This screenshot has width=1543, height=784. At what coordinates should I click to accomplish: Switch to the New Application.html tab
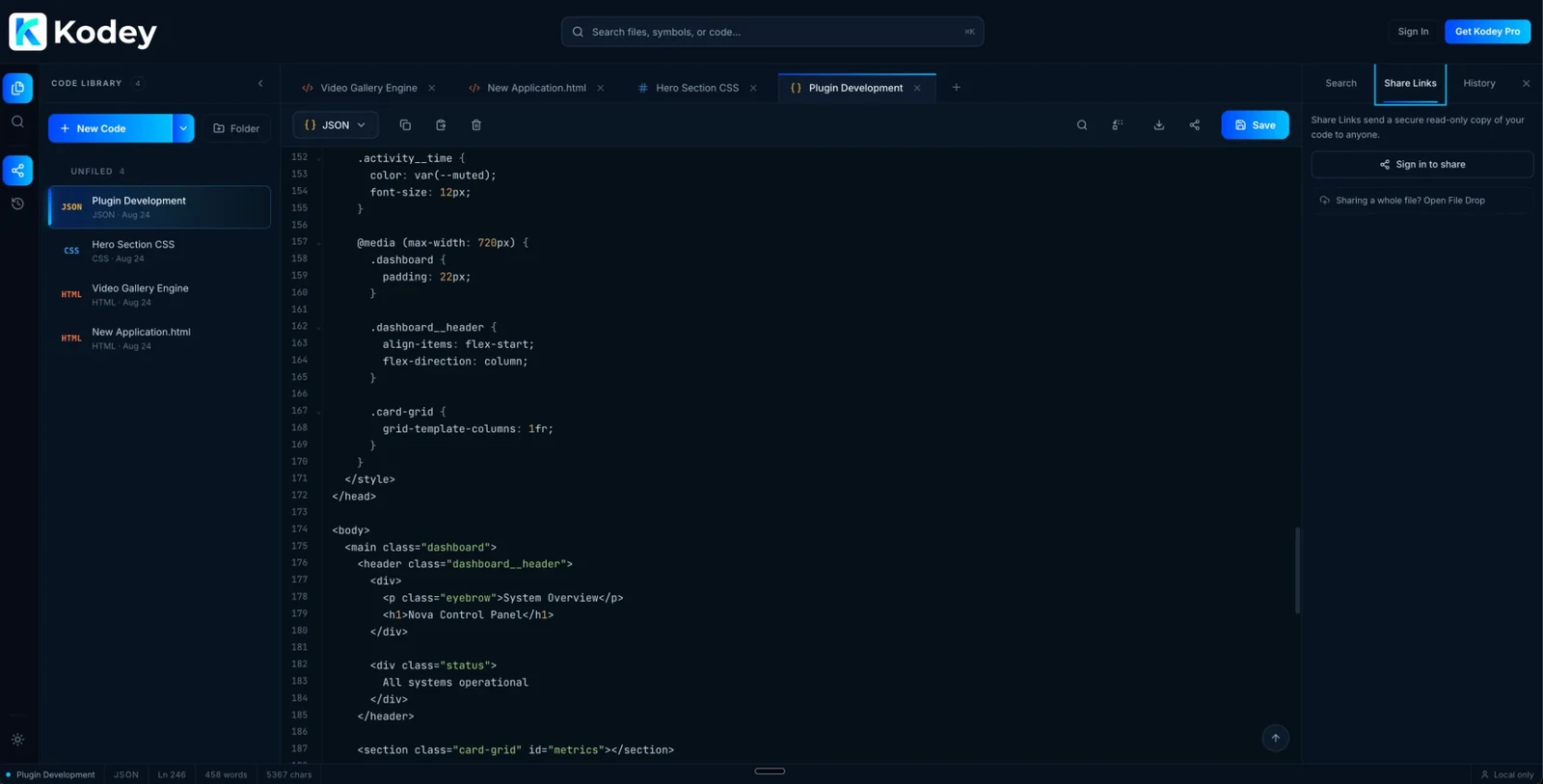(x=536, y=88)
